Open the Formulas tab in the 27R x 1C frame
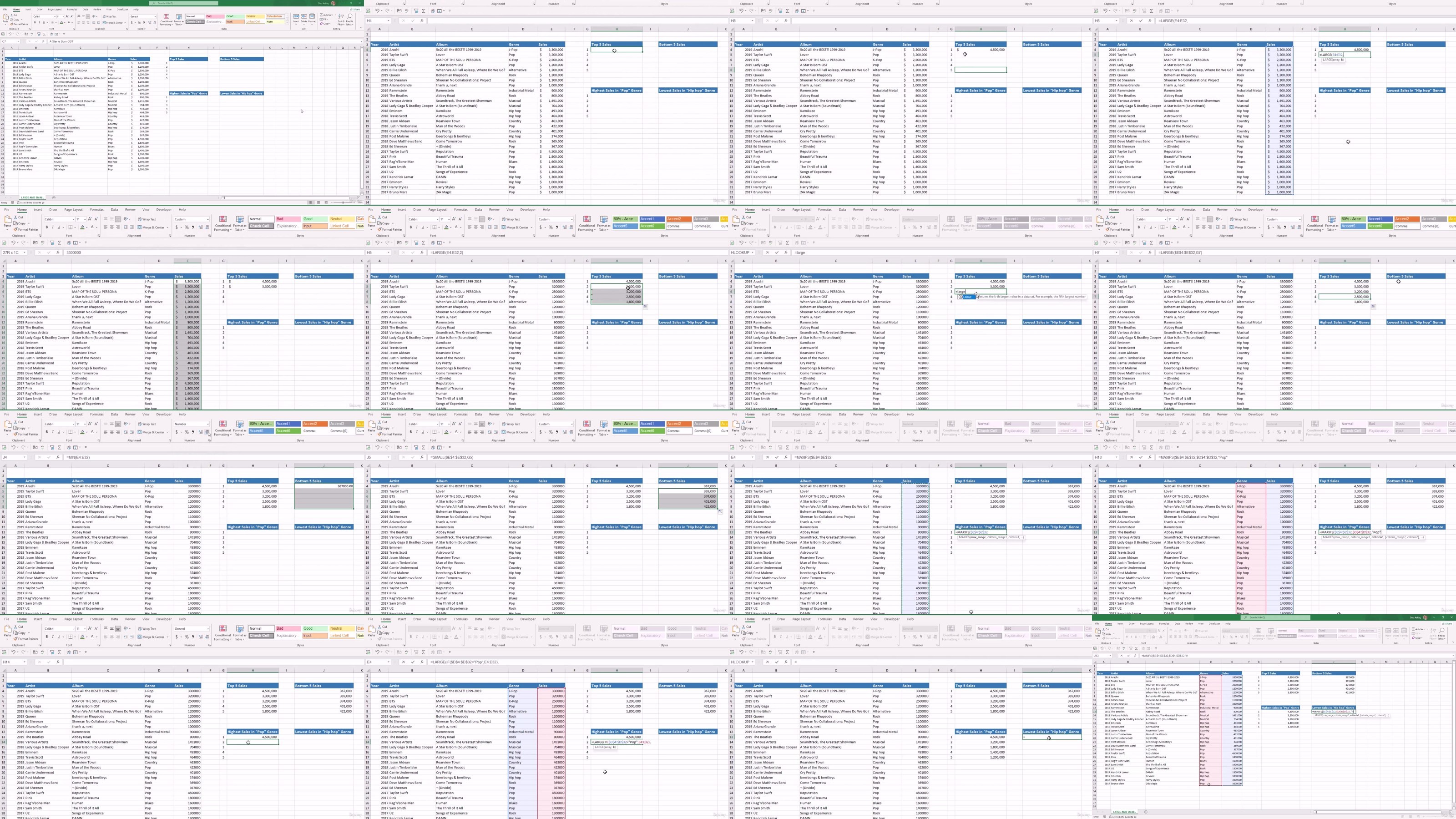1456x819 pixels. (96, 210)
